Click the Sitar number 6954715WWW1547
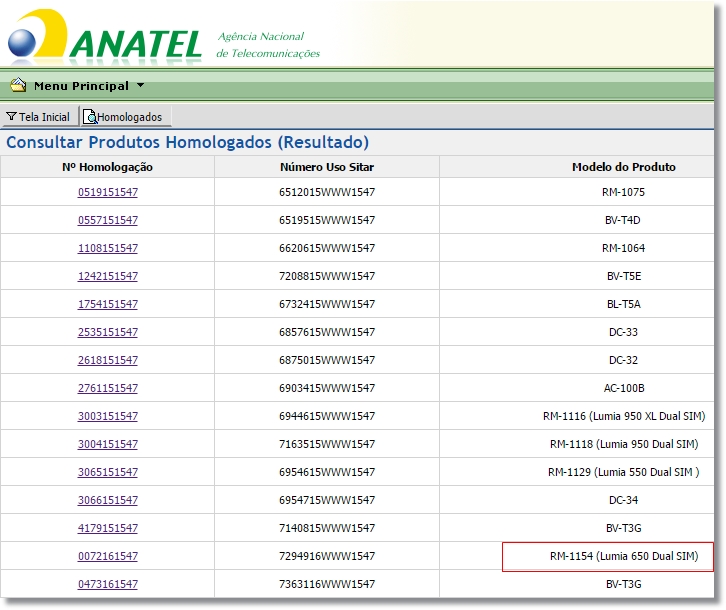Screen dimensions: 726x610 tap(327, 500)
